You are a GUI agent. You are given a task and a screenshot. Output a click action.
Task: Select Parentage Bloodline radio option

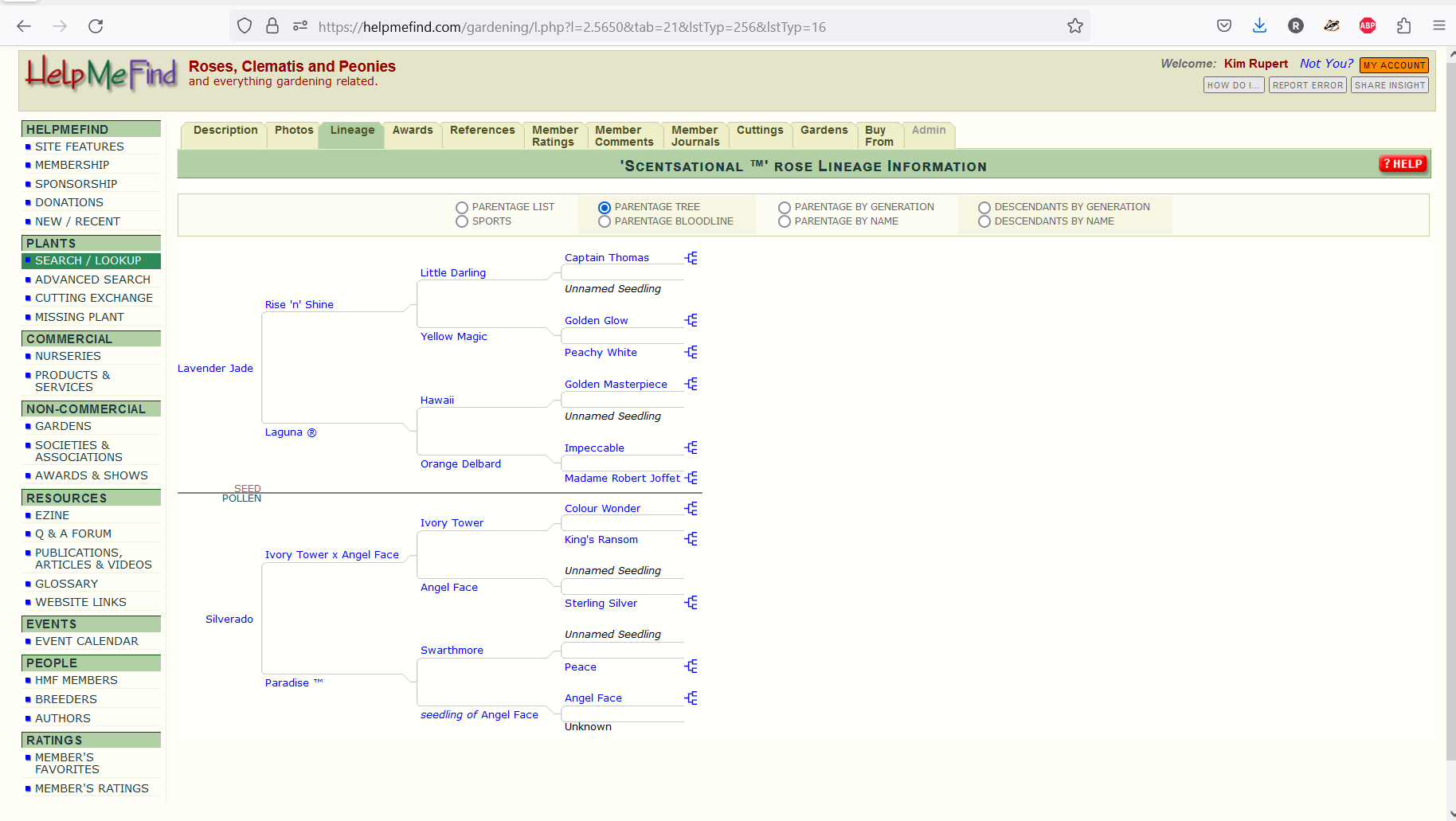click(605, 221)
